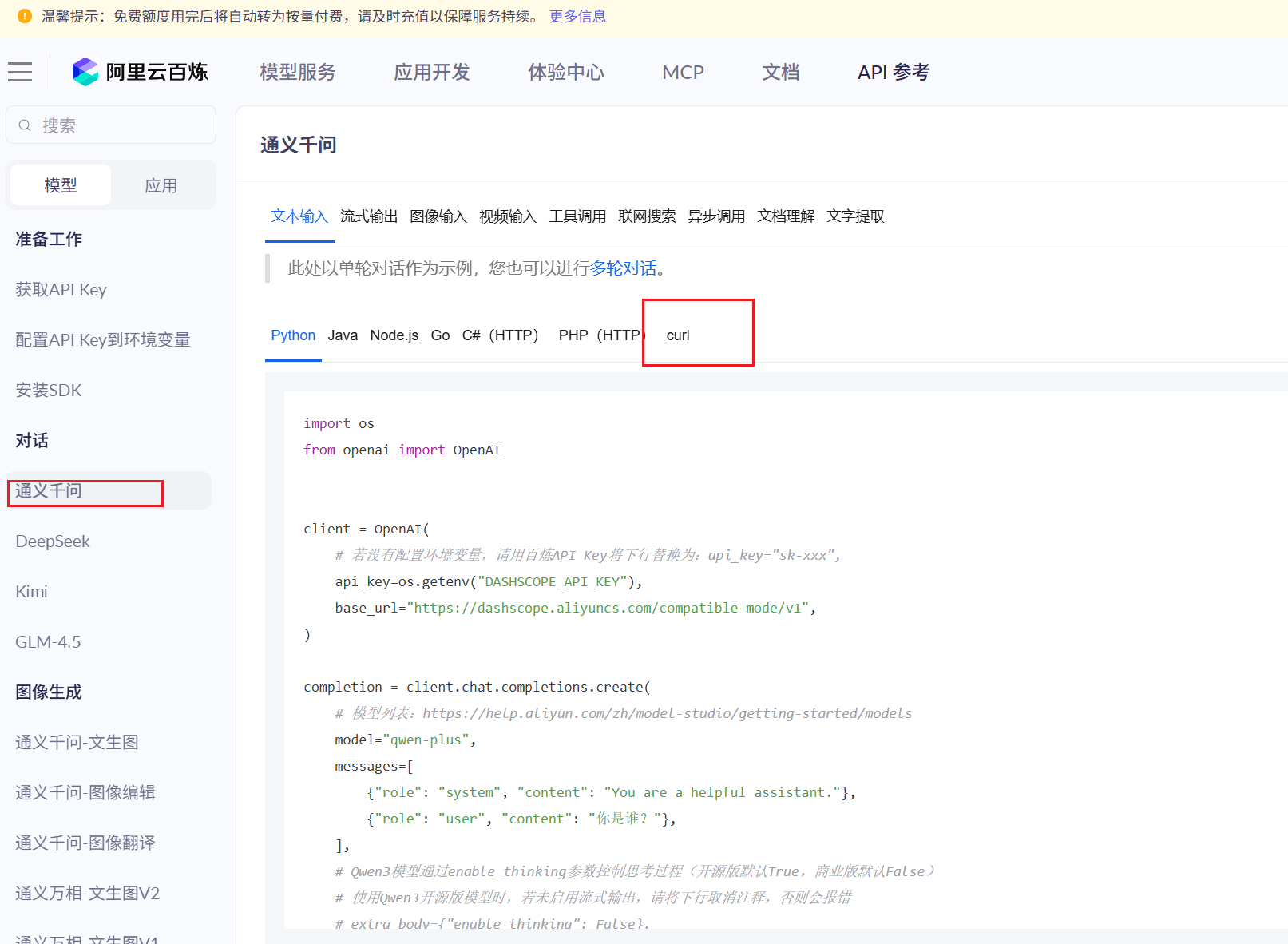Select the Go code tab
This screenshot has height=944, width=1288.
pos(440,335)
